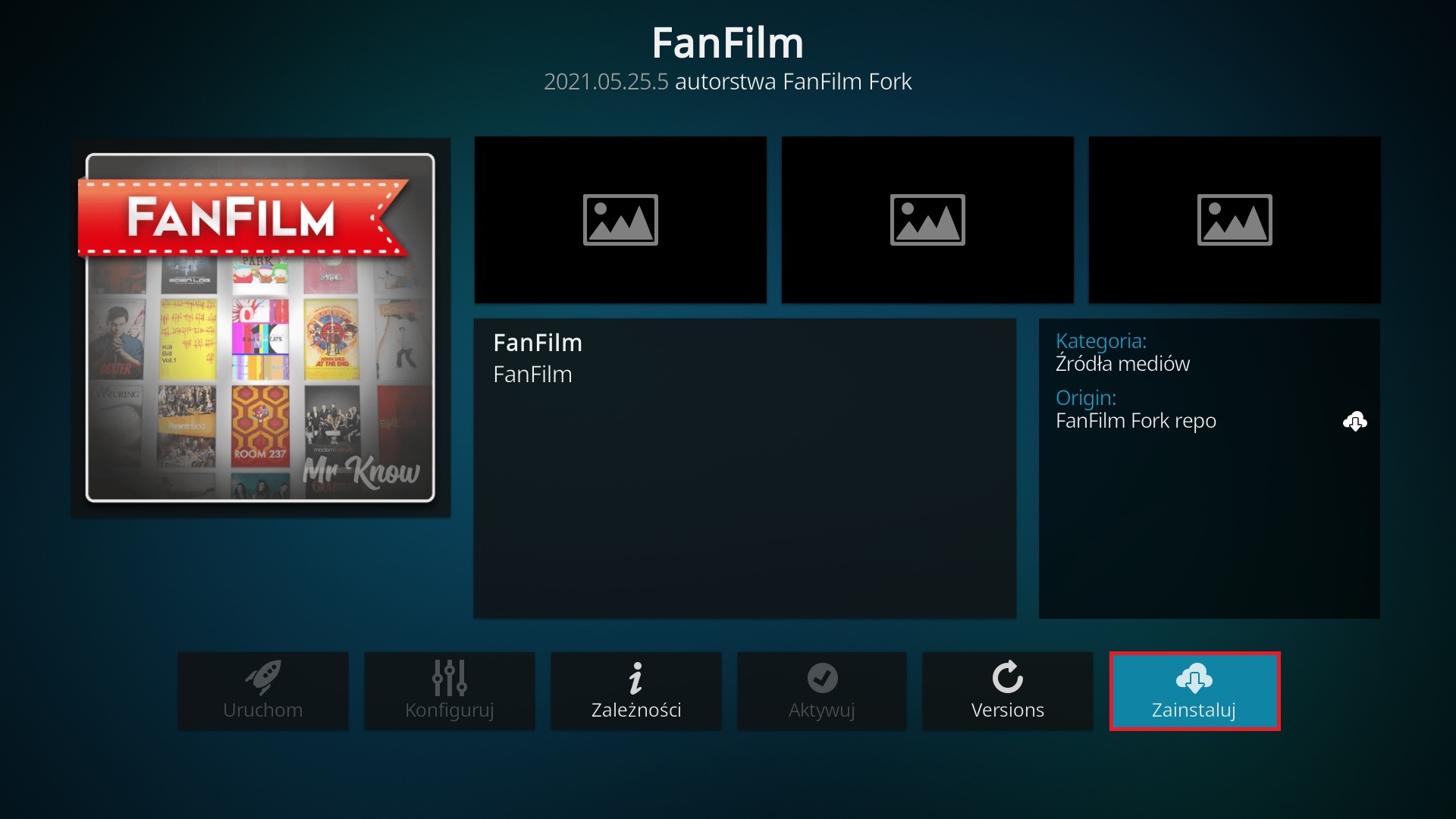This screenshot has height=819, width=1456.
Task: Click the first empty screenshot placeholder panel
Action: click(x=620, y=219)
